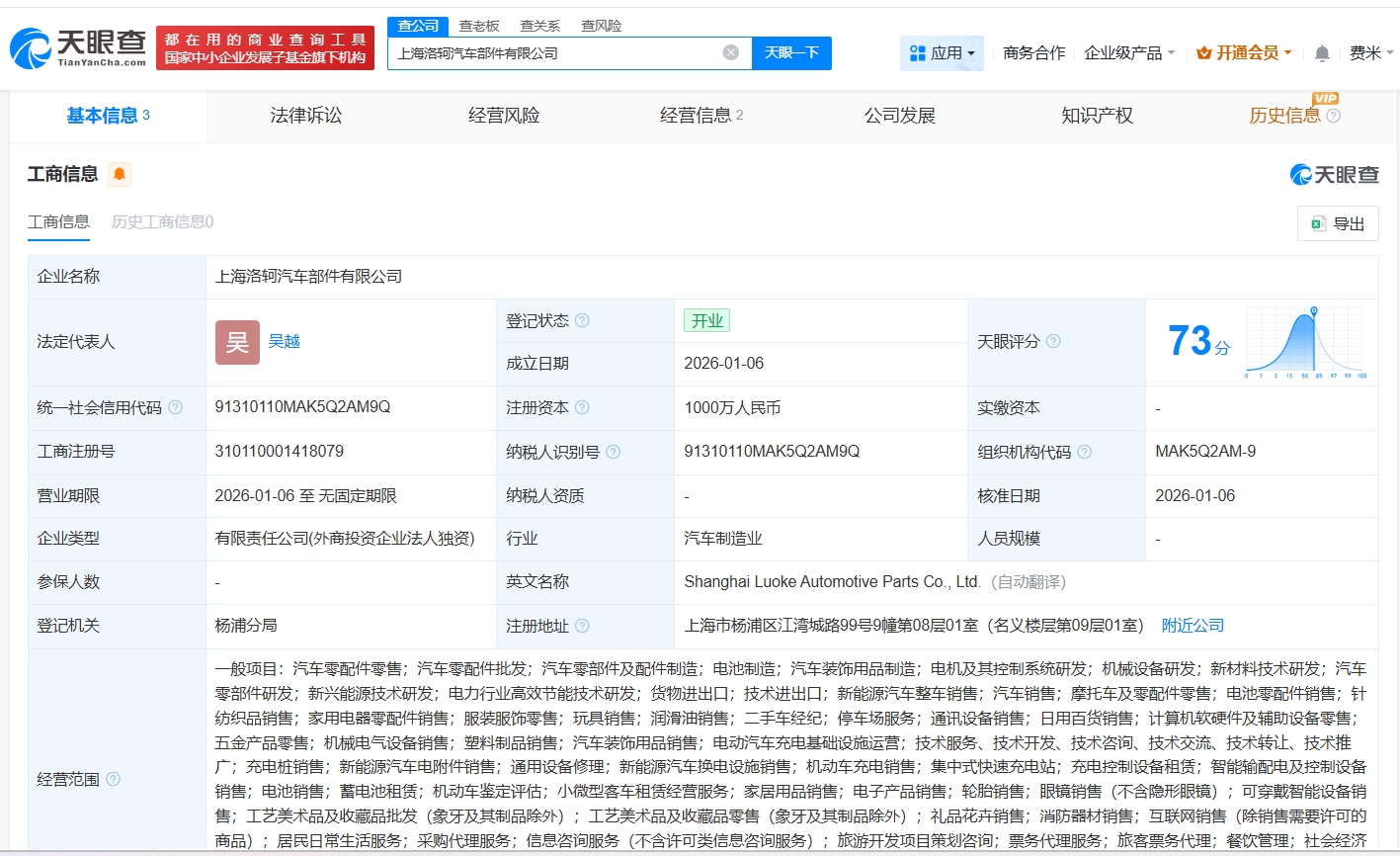Click the help icon next to 注册地址
The width and height of the screenshot is (1400, 856).
tap(582, 626)
